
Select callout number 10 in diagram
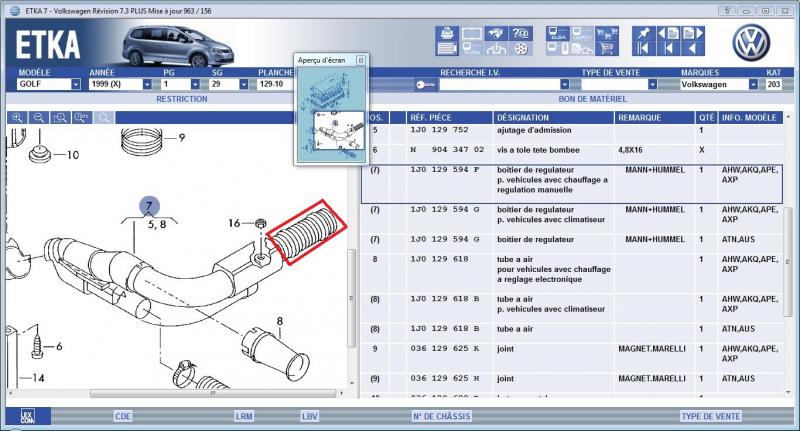point(73,155)
